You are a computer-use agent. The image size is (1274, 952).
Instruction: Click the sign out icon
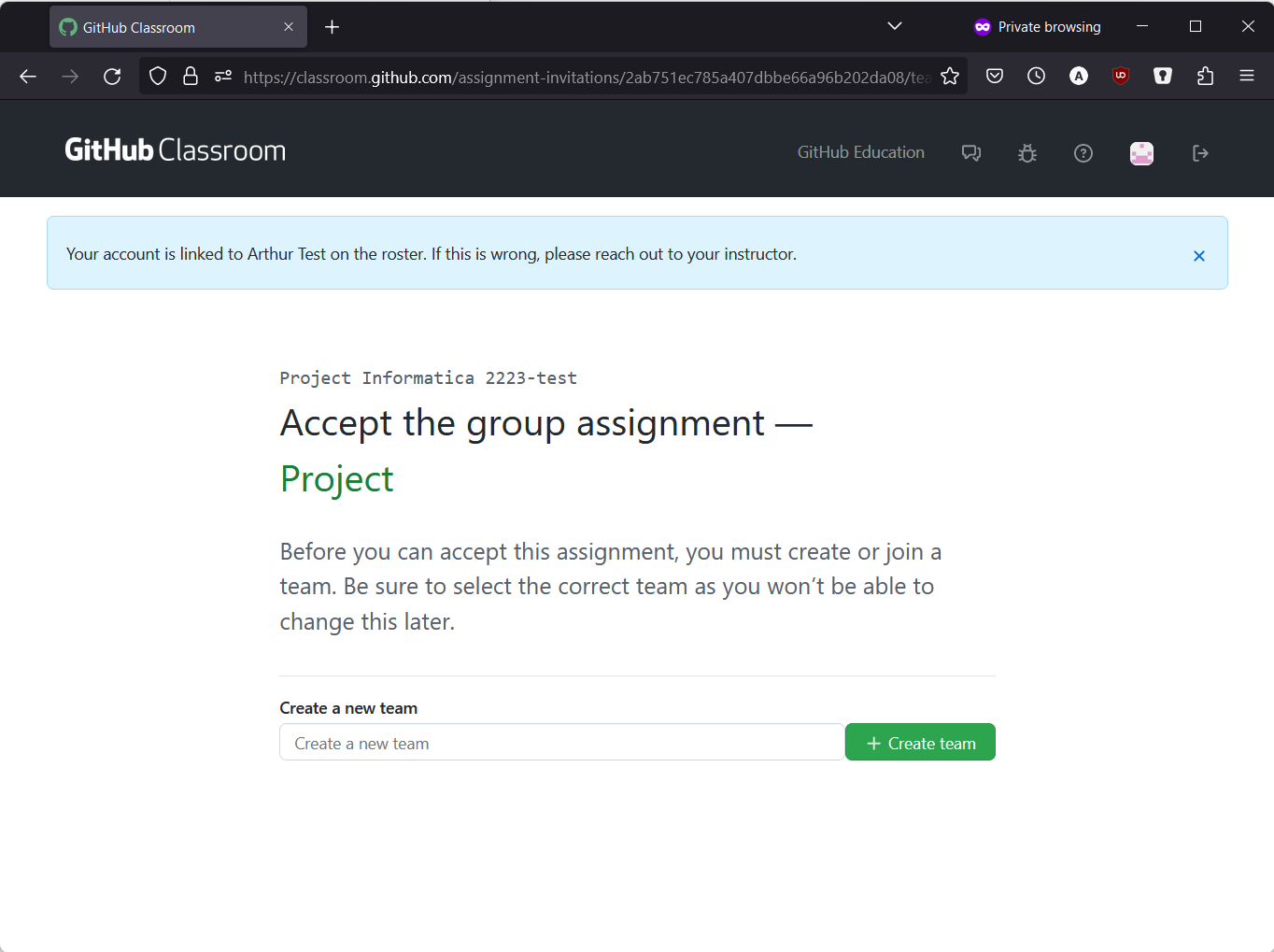(1200, 153)
